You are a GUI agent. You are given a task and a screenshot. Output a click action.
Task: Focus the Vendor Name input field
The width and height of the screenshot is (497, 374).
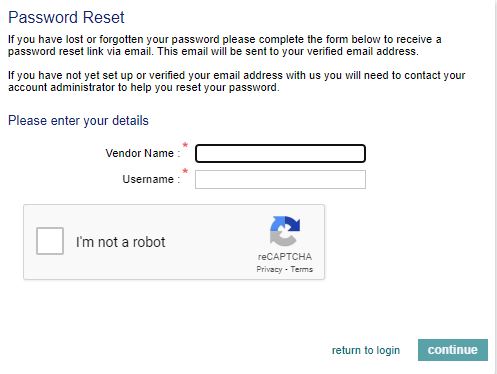280,154
